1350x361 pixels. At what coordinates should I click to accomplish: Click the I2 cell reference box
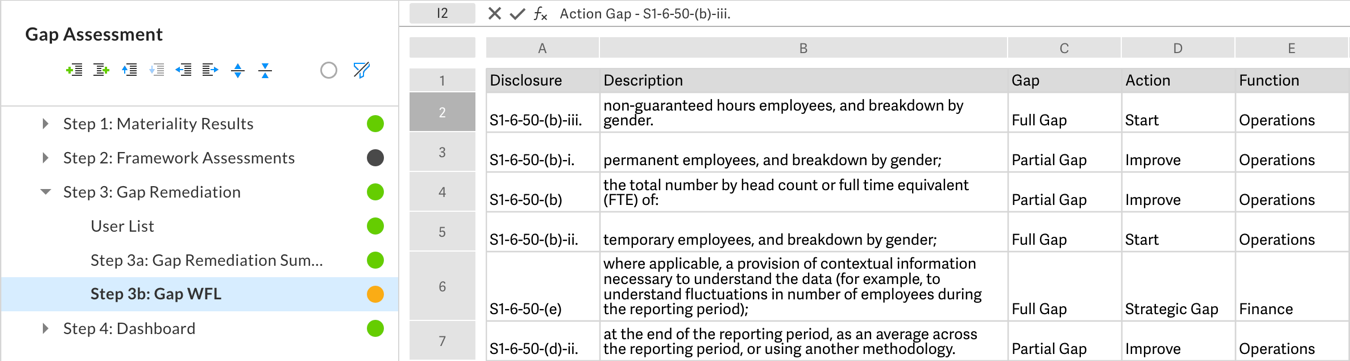[442, 14]
